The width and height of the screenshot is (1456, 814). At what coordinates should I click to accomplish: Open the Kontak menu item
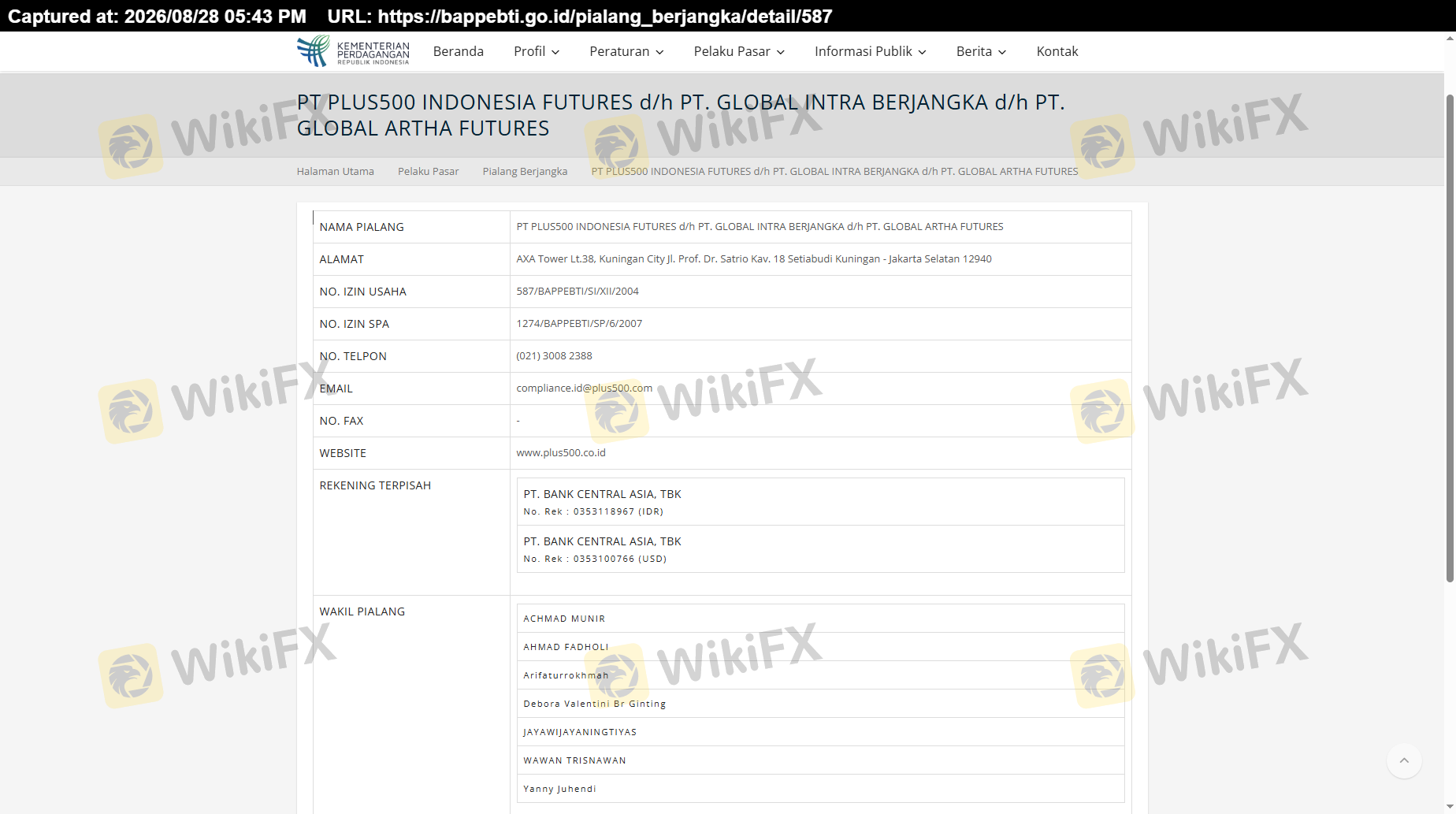[x=1057, y=51]
